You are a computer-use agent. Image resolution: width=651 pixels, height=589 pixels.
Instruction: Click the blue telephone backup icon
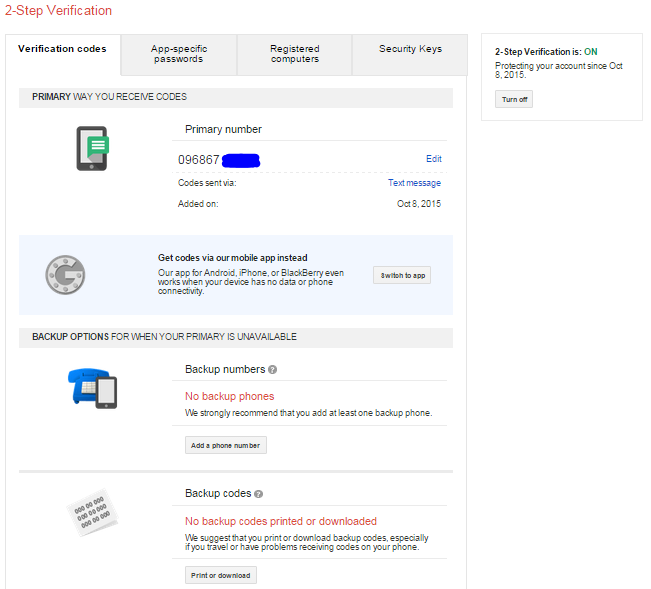click(93, 387)
